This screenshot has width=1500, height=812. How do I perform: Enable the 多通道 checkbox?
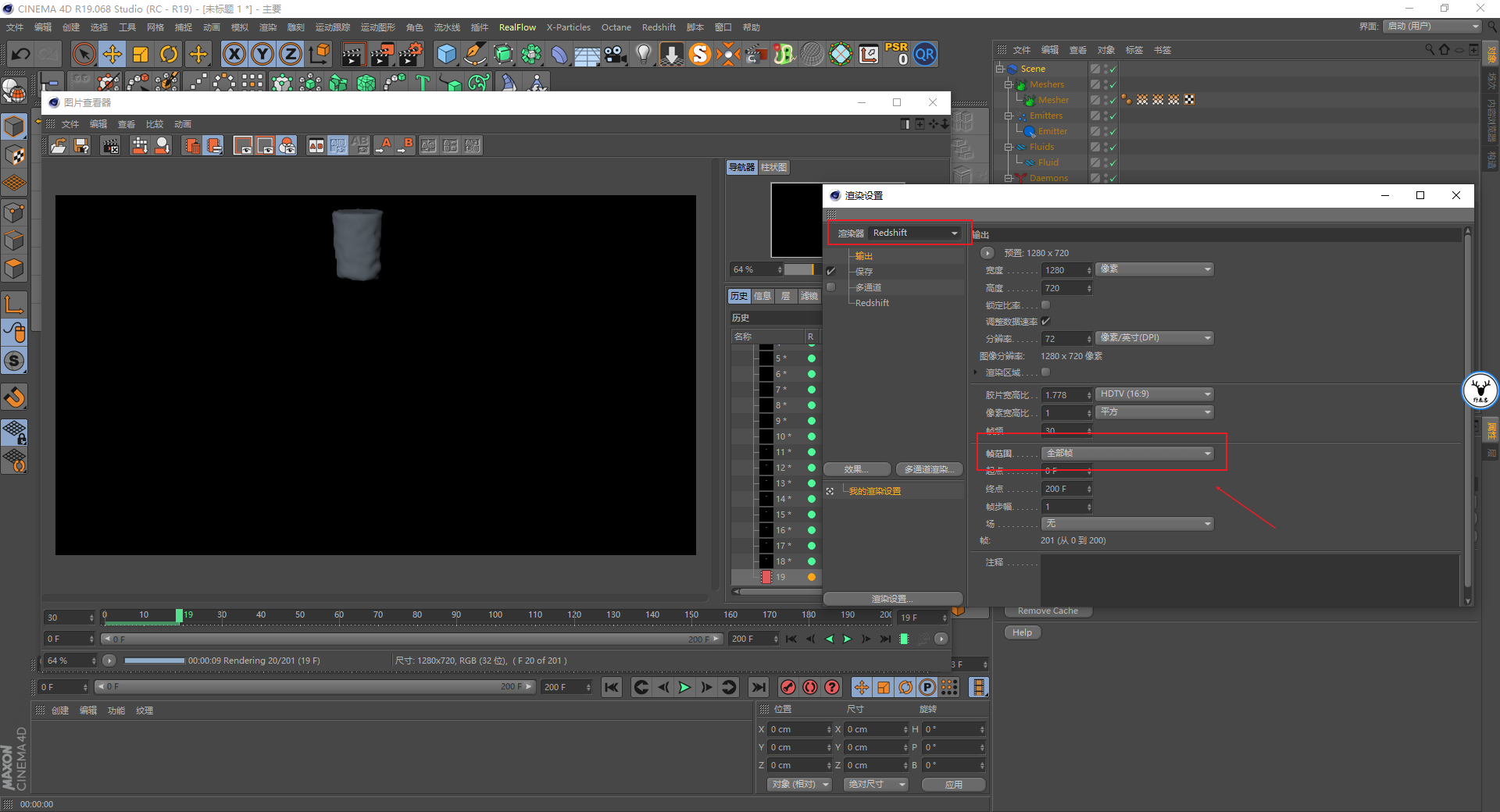831,287
